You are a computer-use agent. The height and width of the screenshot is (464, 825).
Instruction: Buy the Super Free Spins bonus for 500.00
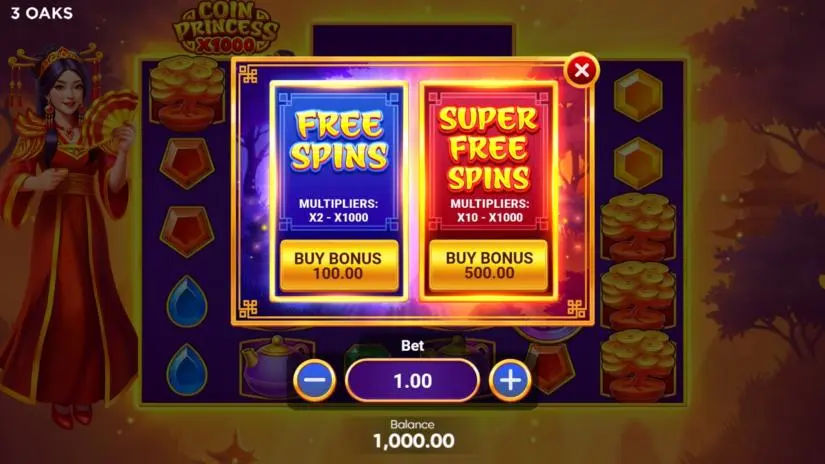tap(489, 266)
